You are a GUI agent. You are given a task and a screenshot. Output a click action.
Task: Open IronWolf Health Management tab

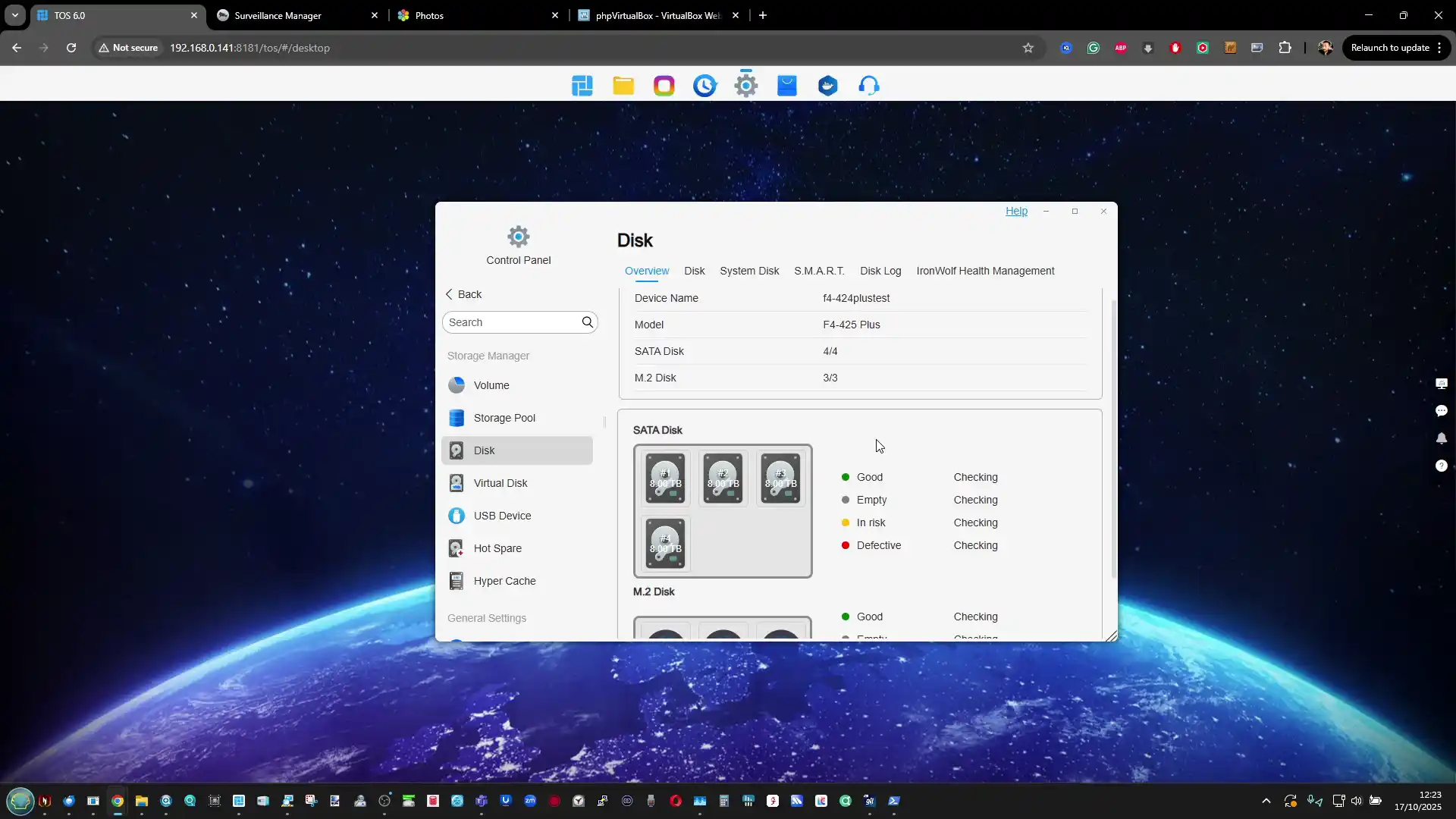pos(985,271)
